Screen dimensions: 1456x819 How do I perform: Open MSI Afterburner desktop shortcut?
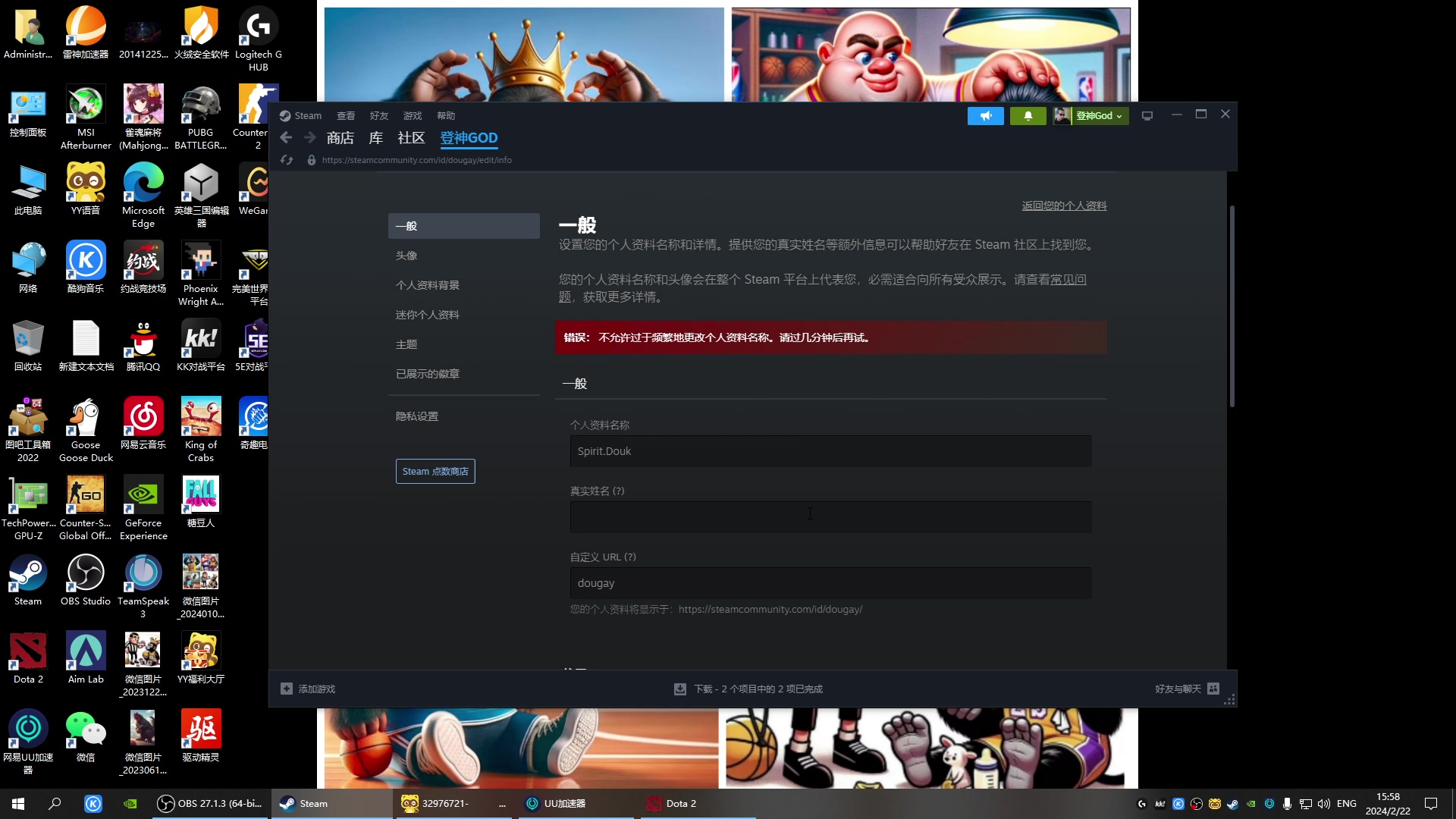pos(86,118)
